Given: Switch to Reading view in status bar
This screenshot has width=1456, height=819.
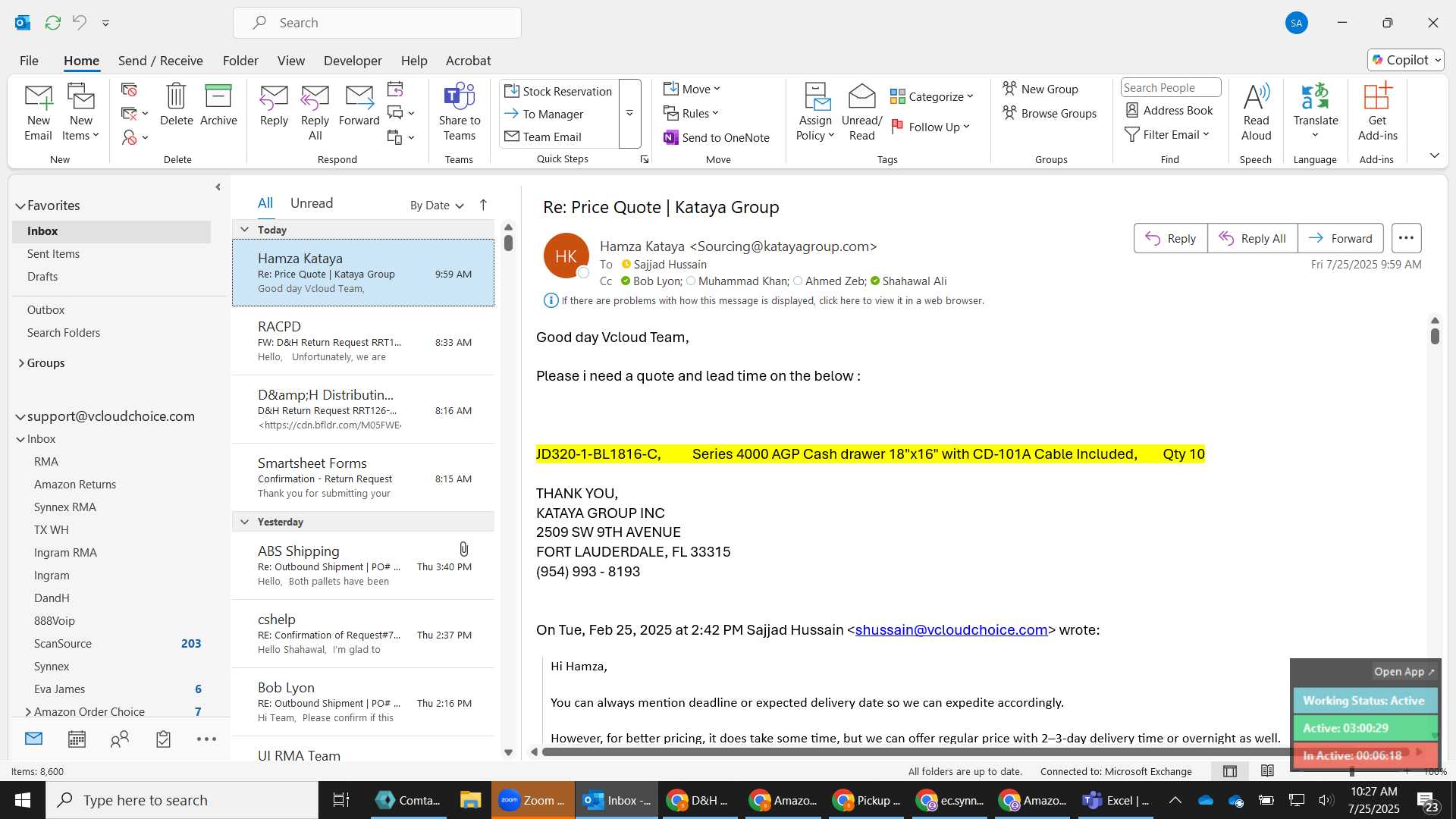Looking at the screenshot, I should (1267, 771).
